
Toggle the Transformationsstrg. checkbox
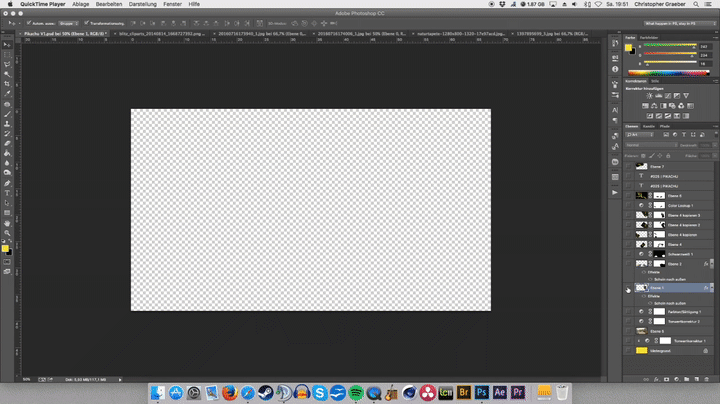pyautogui.click(x=87, y=21)
